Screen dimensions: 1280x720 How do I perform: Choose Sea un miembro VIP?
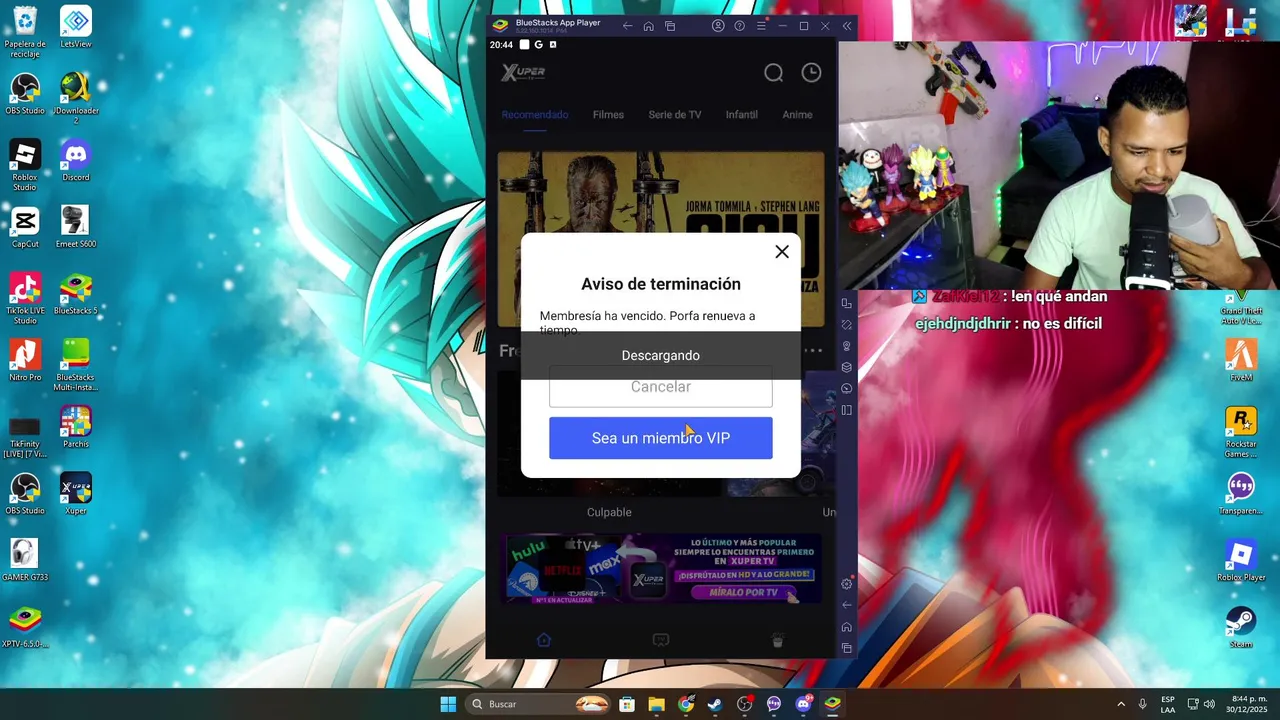click(x=661, y=438)
